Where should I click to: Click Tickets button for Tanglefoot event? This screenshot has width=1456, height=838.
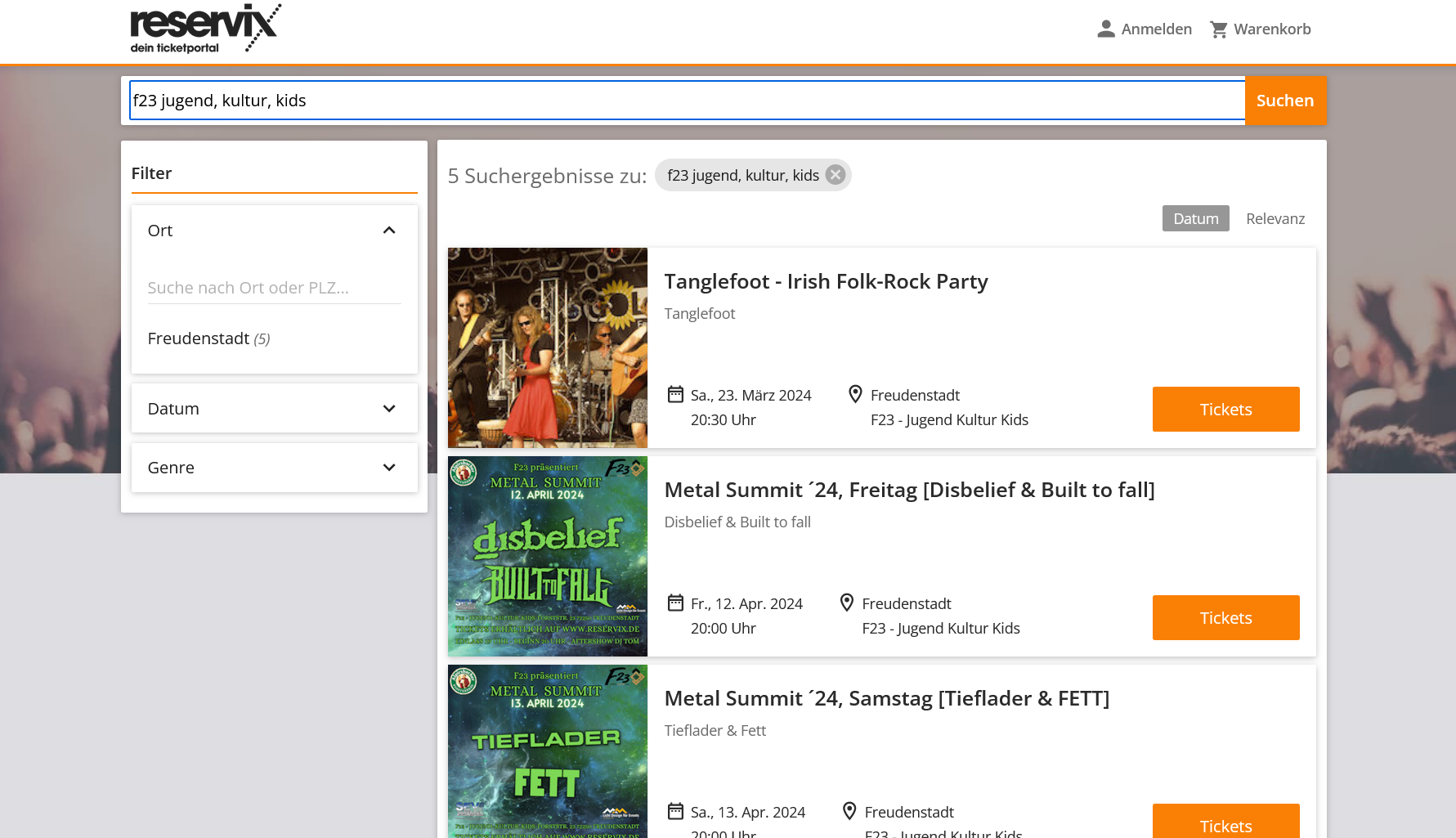1225,409
